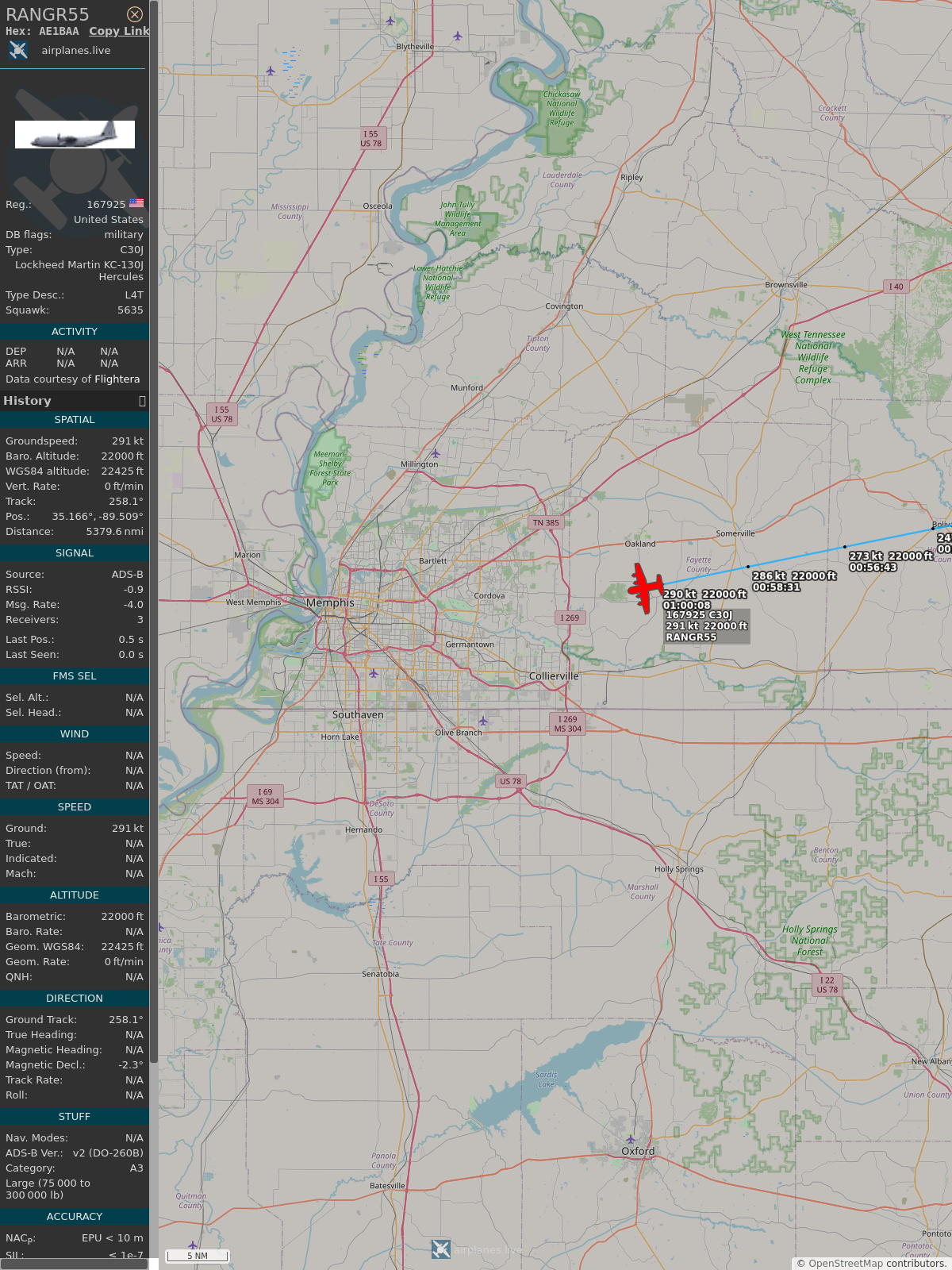Click the SPEED section header
Viewport: 952px width, 1270px height.
[75, 807]
